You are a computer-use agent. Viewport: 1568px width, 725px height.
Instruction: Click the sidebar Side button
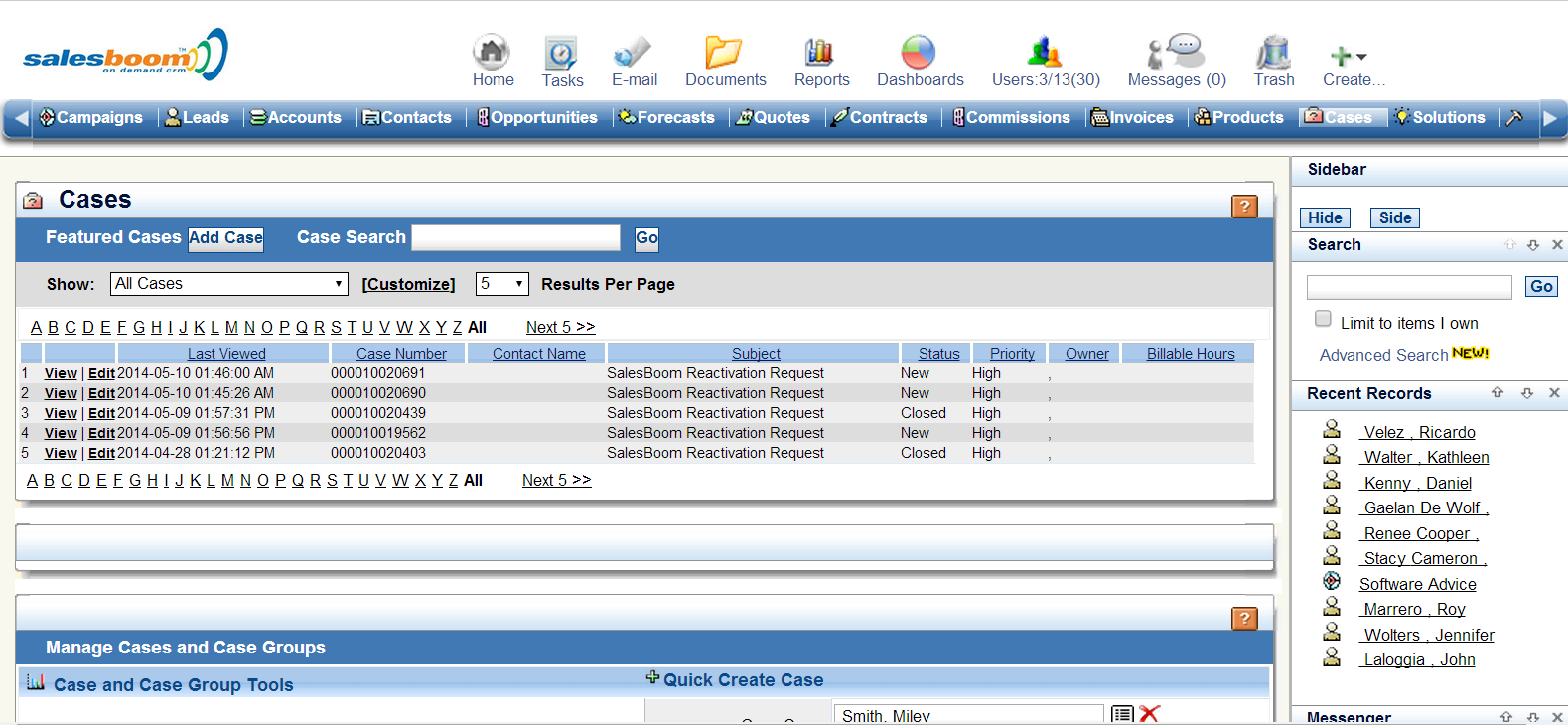point(1395,217)
